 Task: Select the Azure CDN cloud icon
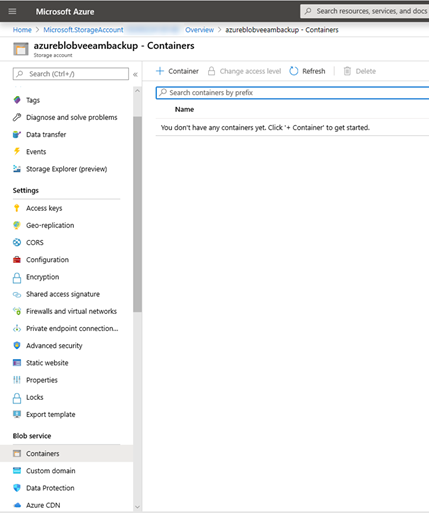[x=17, y=505]
